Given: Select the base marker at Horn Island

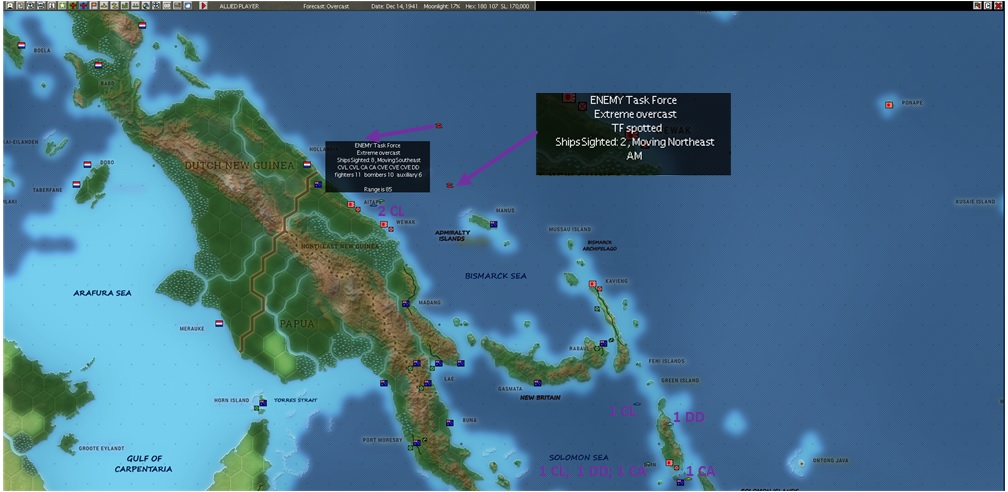Looking at the screenshot, I should tap(262, 403).
